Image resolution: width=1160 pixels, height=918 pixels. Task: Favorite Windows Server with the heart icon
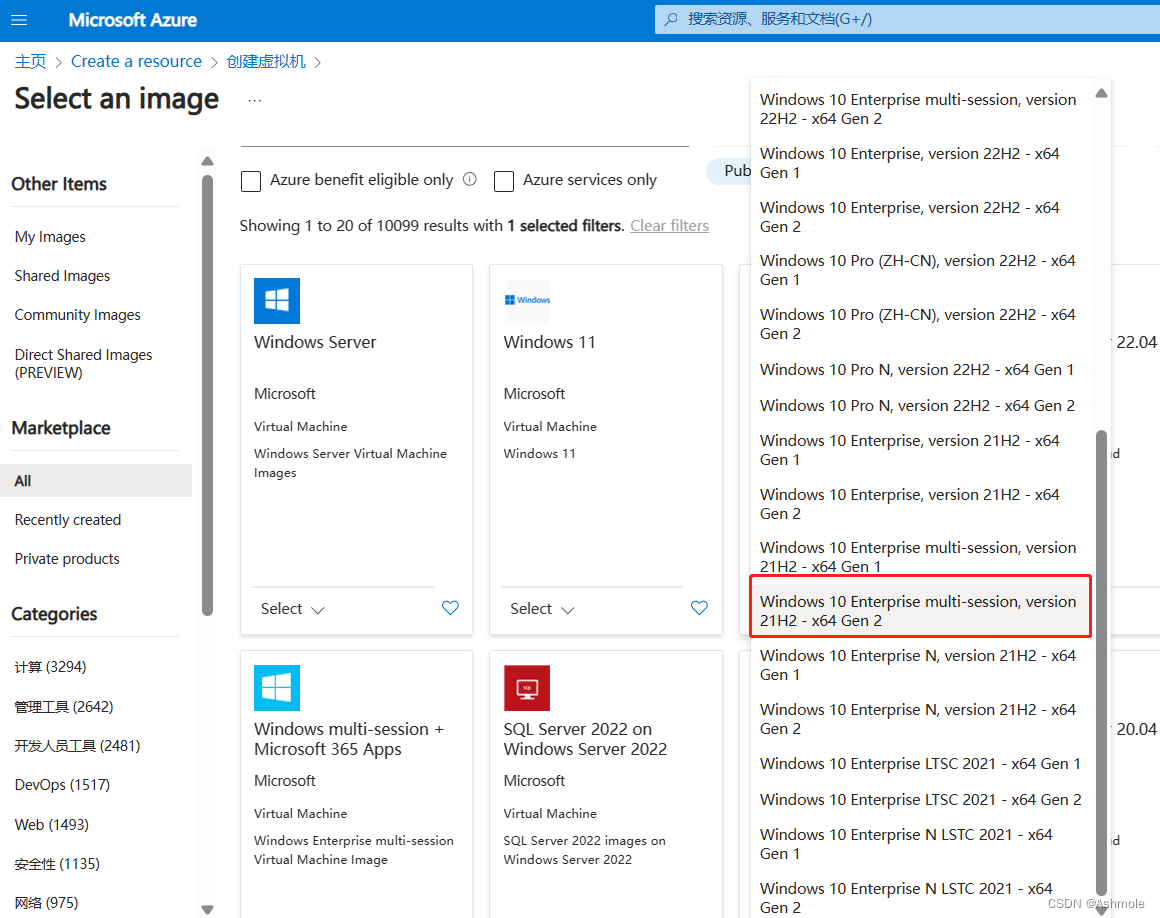[x=451, y=608]
